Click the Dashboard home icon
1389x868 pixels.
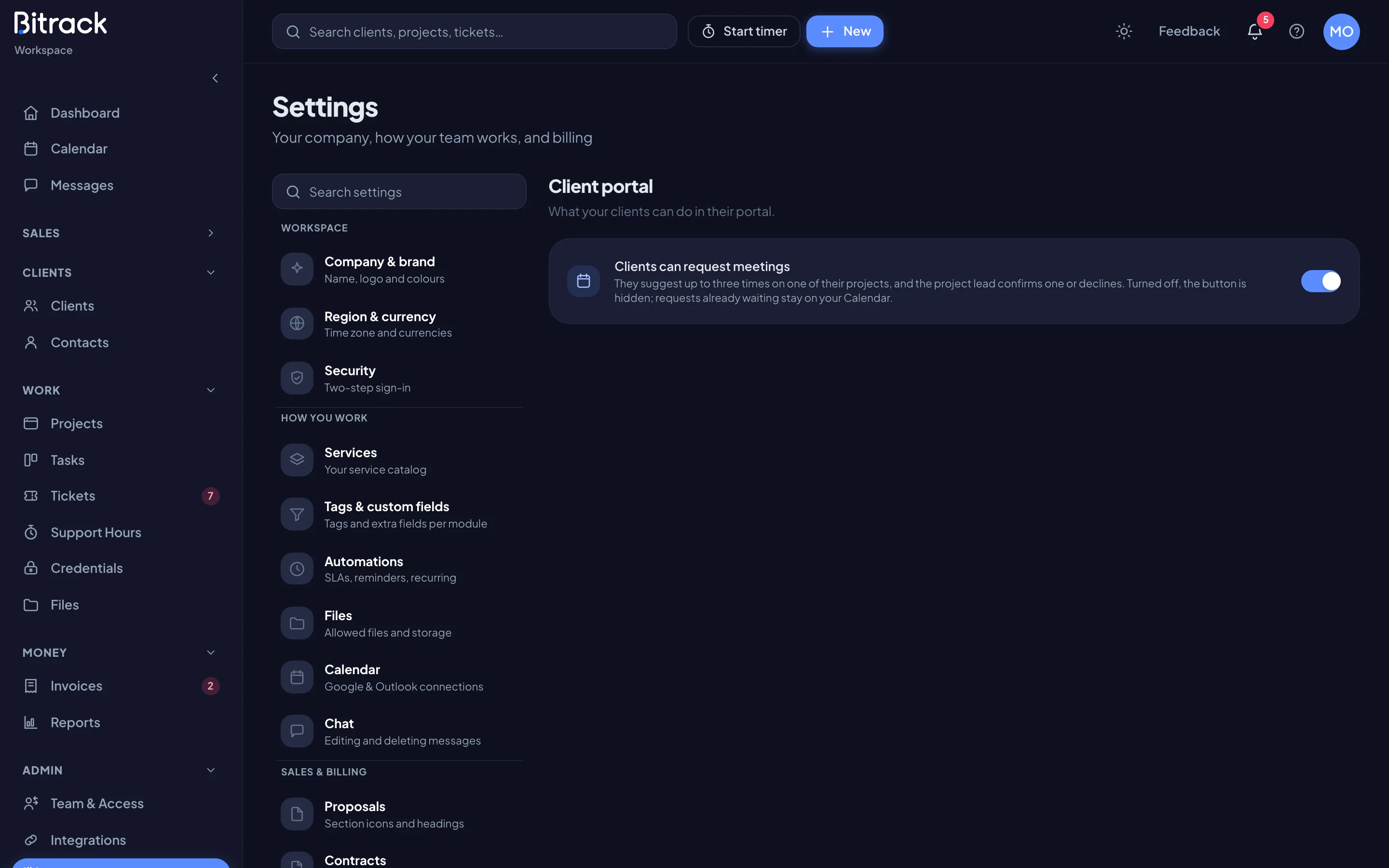(31, 113)
